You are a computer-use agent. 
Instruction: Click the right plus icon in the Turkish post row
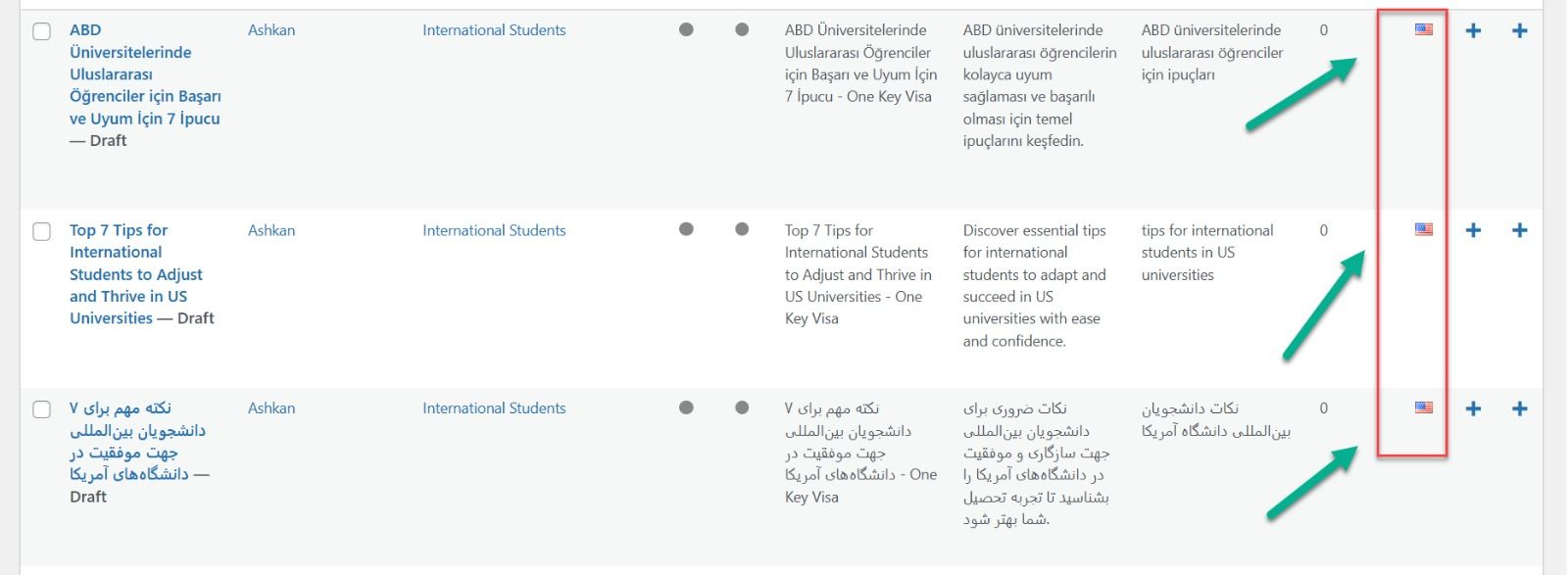(x=1520, y=31)
